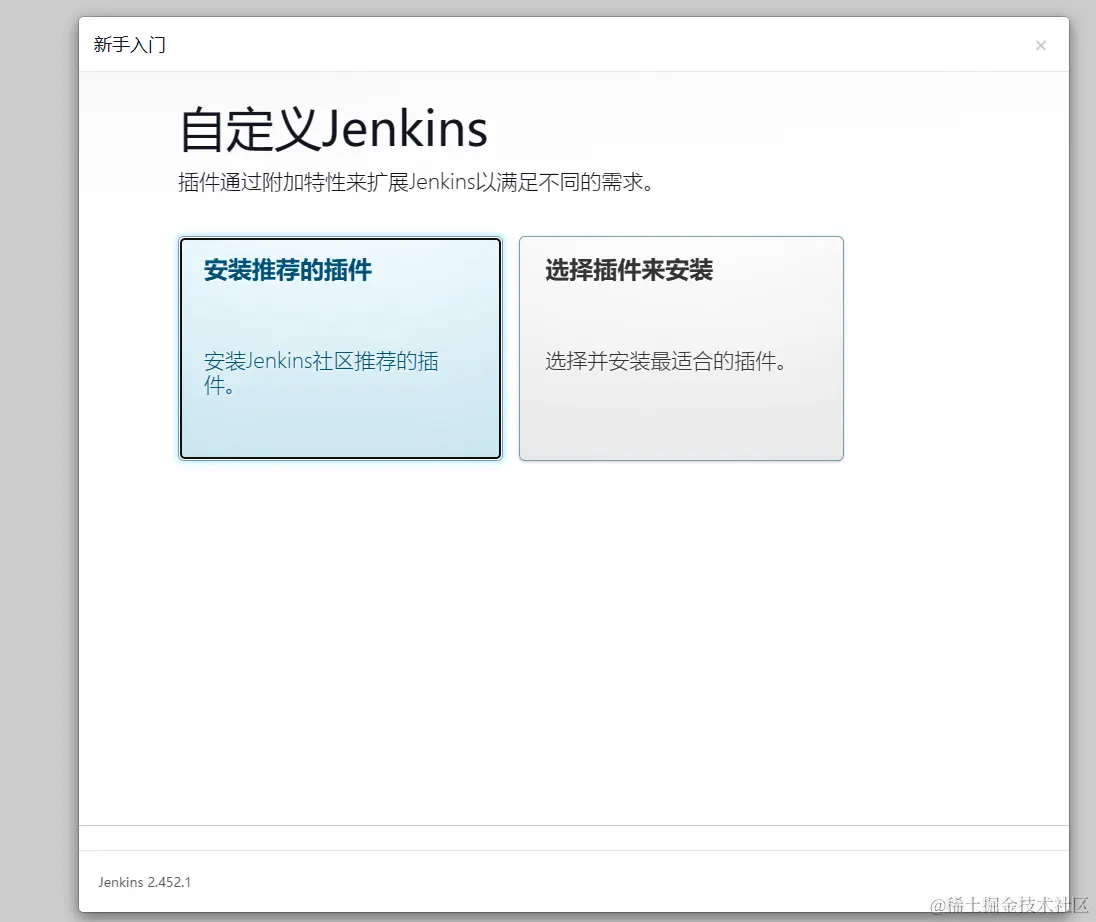This screenshot has width=1096, height=922.
Task: Click the 插件通过附加特性来扩展Jenkins description text
Action: 417,182
